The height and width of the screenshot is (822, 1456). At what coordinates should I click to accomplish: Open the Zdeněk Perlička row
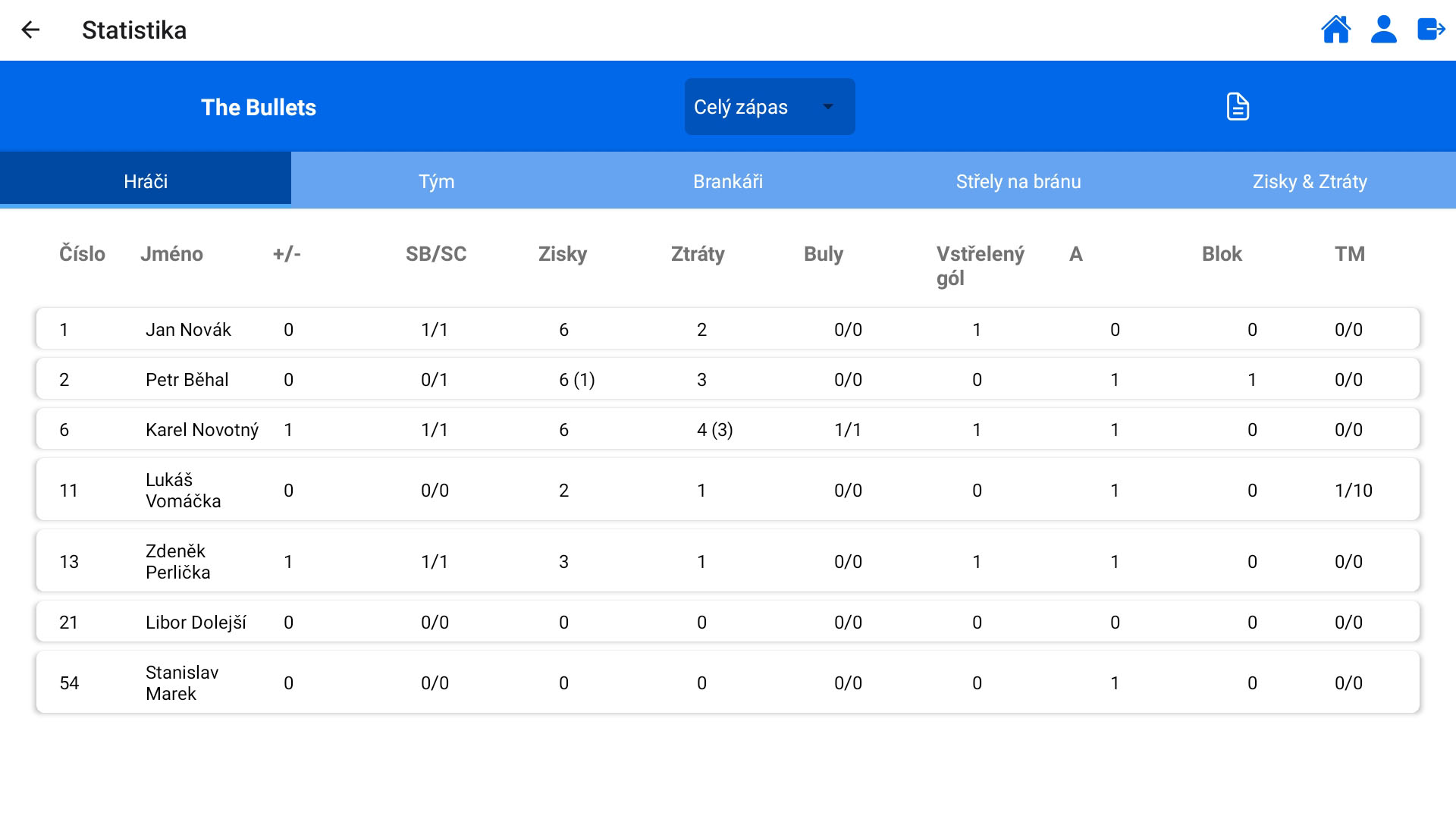(x=727, y=561)
